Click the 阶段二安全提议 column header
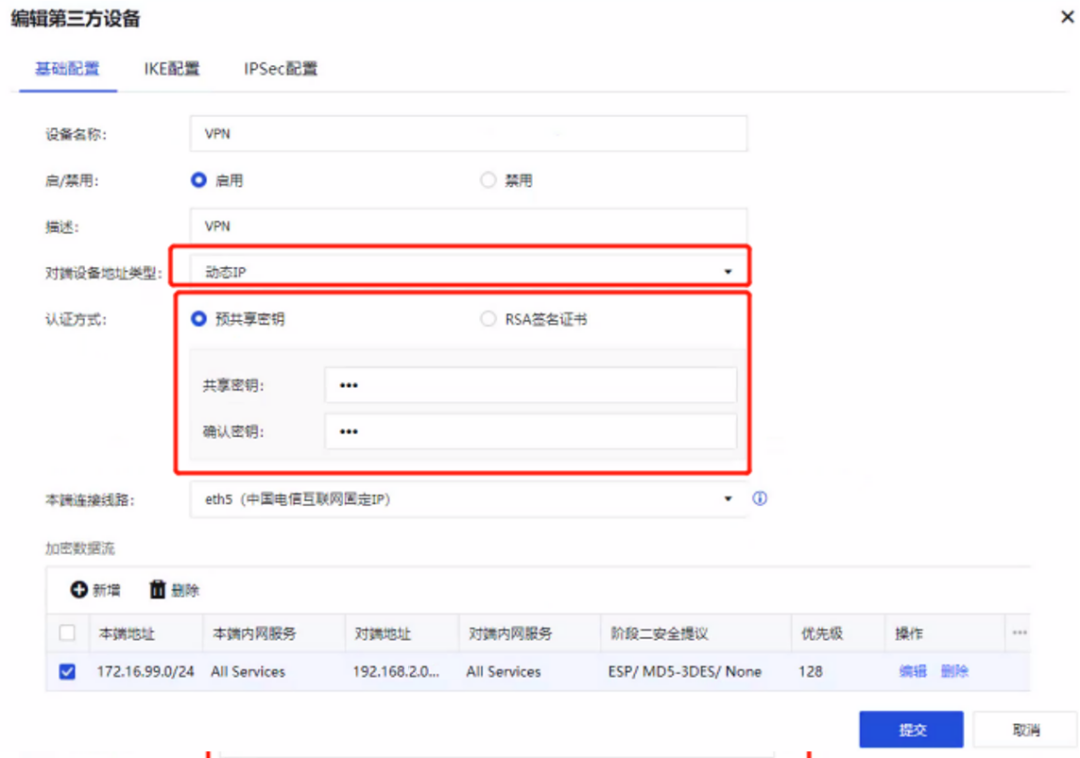1080x758 pixels. coord(659,633)
